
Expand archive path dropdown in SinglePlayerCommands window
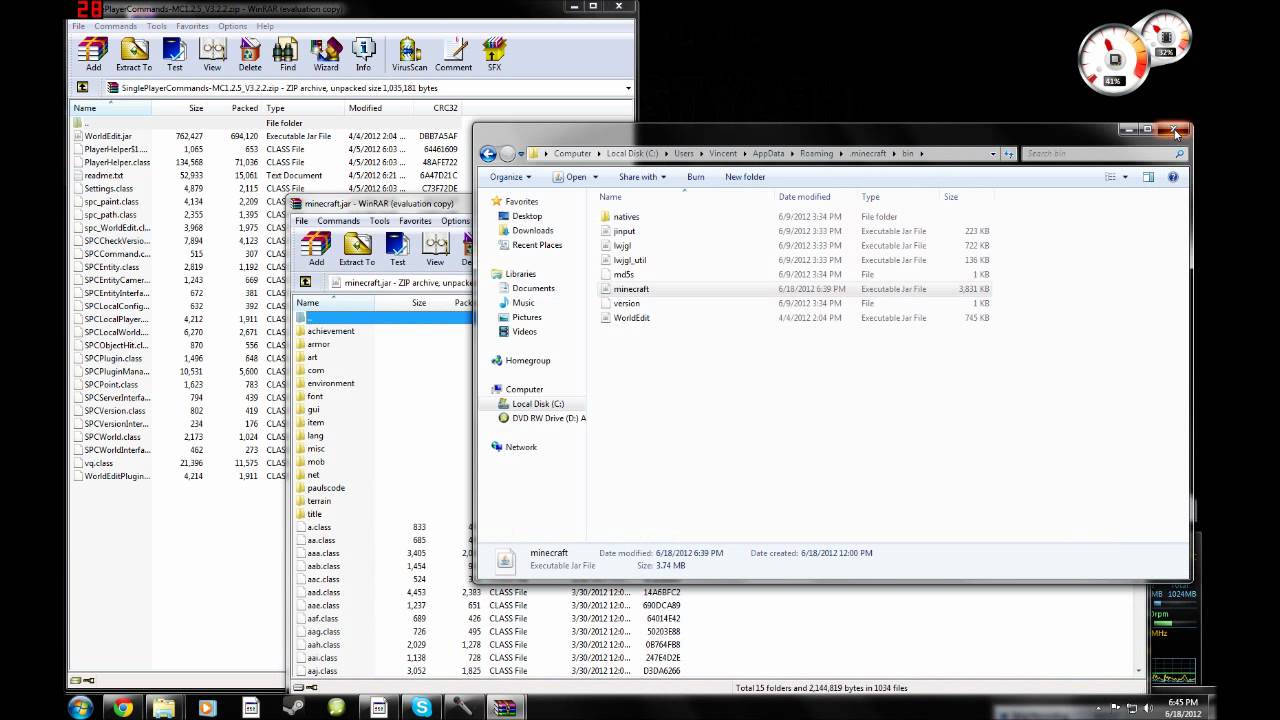coord(628,88)
